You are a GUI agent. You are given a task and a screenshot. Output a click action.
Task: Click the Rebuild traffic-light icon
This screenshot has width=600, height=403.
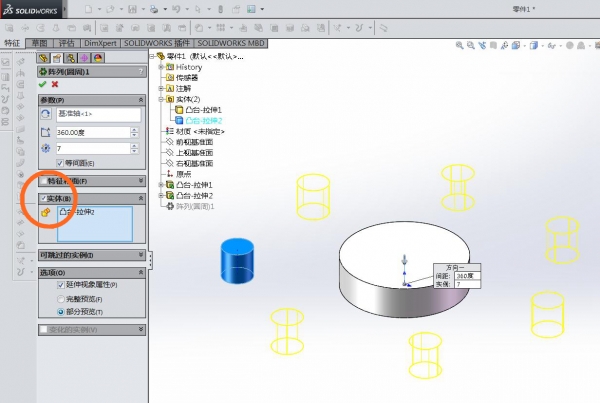coord(220,9)
